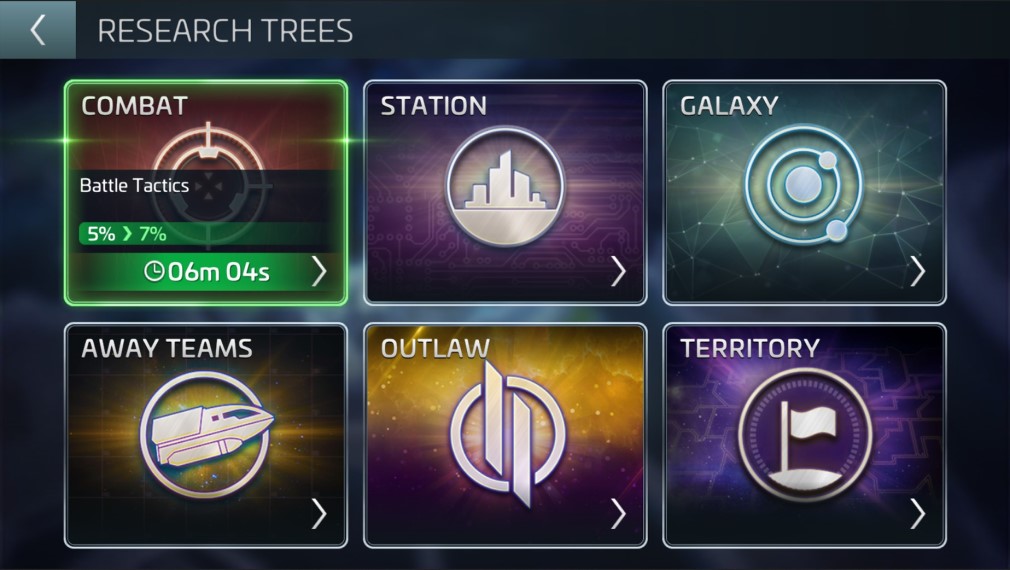This screenshot has width=1010, height=570.
Task: Choose the Outlaw emblem icon
Action: pyautogui.click(x=508, y=435)
